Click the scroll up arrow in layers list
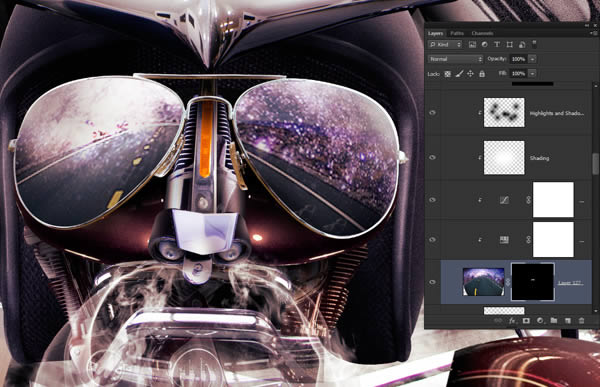 [x=595, y=86]
